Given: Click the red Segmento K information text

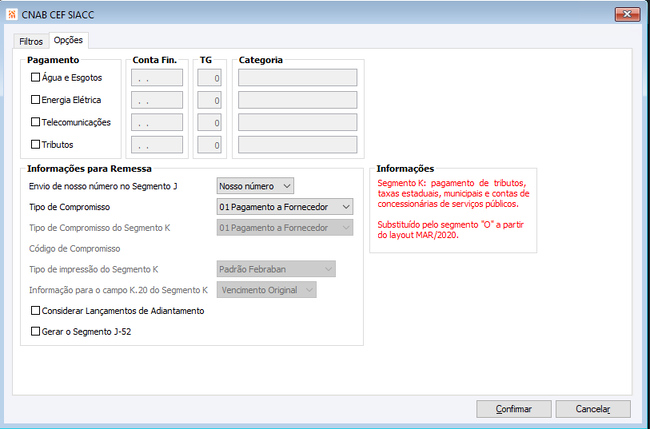Looking at the screenshot, I should point(453,194).
